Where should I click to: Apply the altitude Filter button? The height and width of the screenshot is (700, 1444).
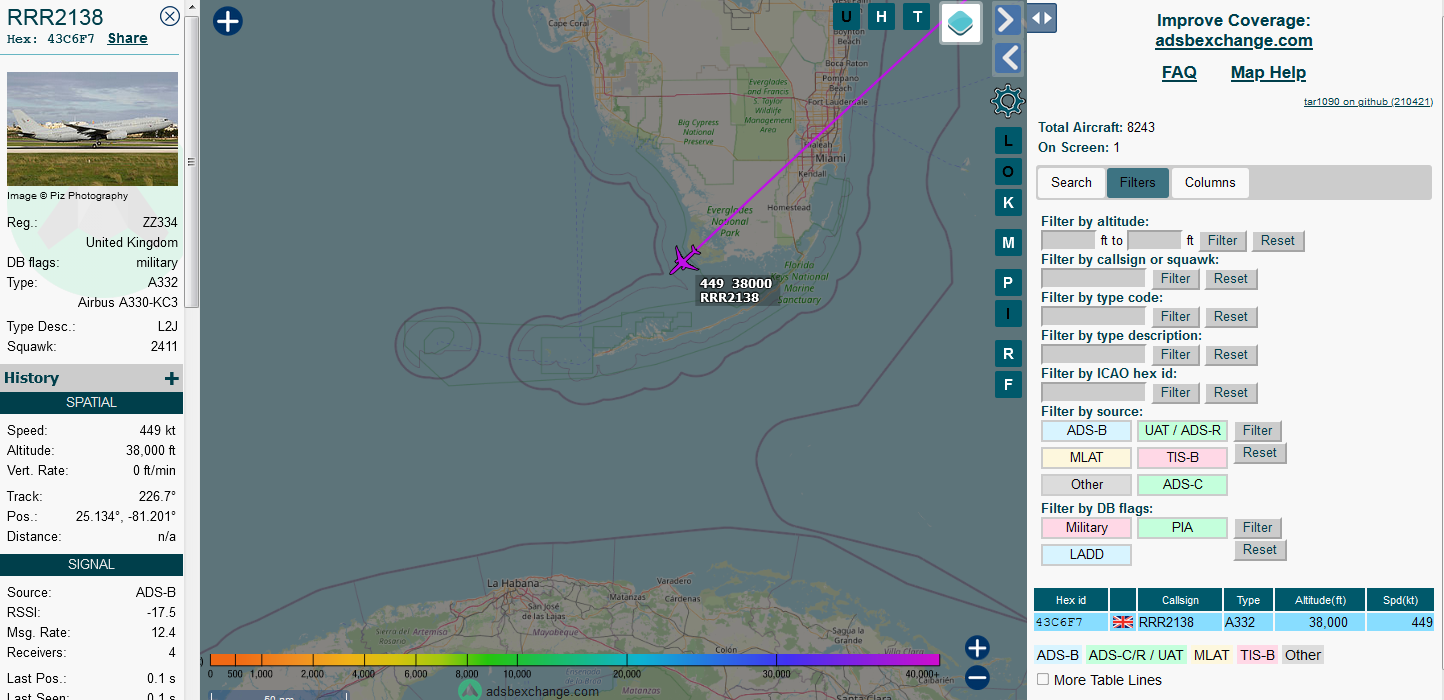pyautogui.click(x=1222, y=241)
